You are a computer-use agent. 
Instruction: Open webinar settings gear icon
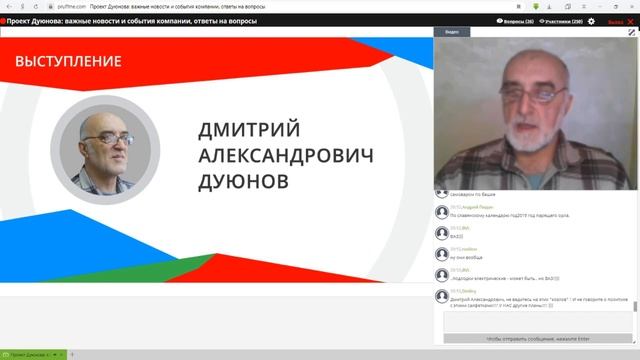coord(591,21)
